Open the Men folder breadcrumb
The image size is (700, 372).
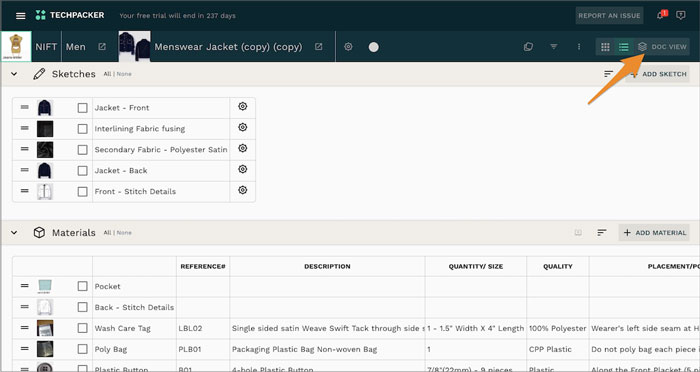76,46
